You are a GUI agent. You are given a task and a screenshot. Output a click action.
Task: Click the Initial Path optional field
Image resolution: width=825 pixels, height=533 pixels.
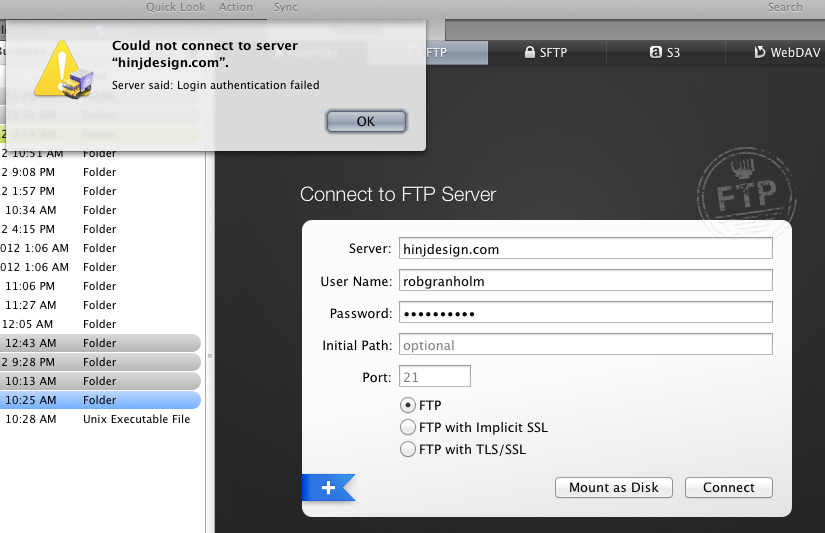point(586,345)
